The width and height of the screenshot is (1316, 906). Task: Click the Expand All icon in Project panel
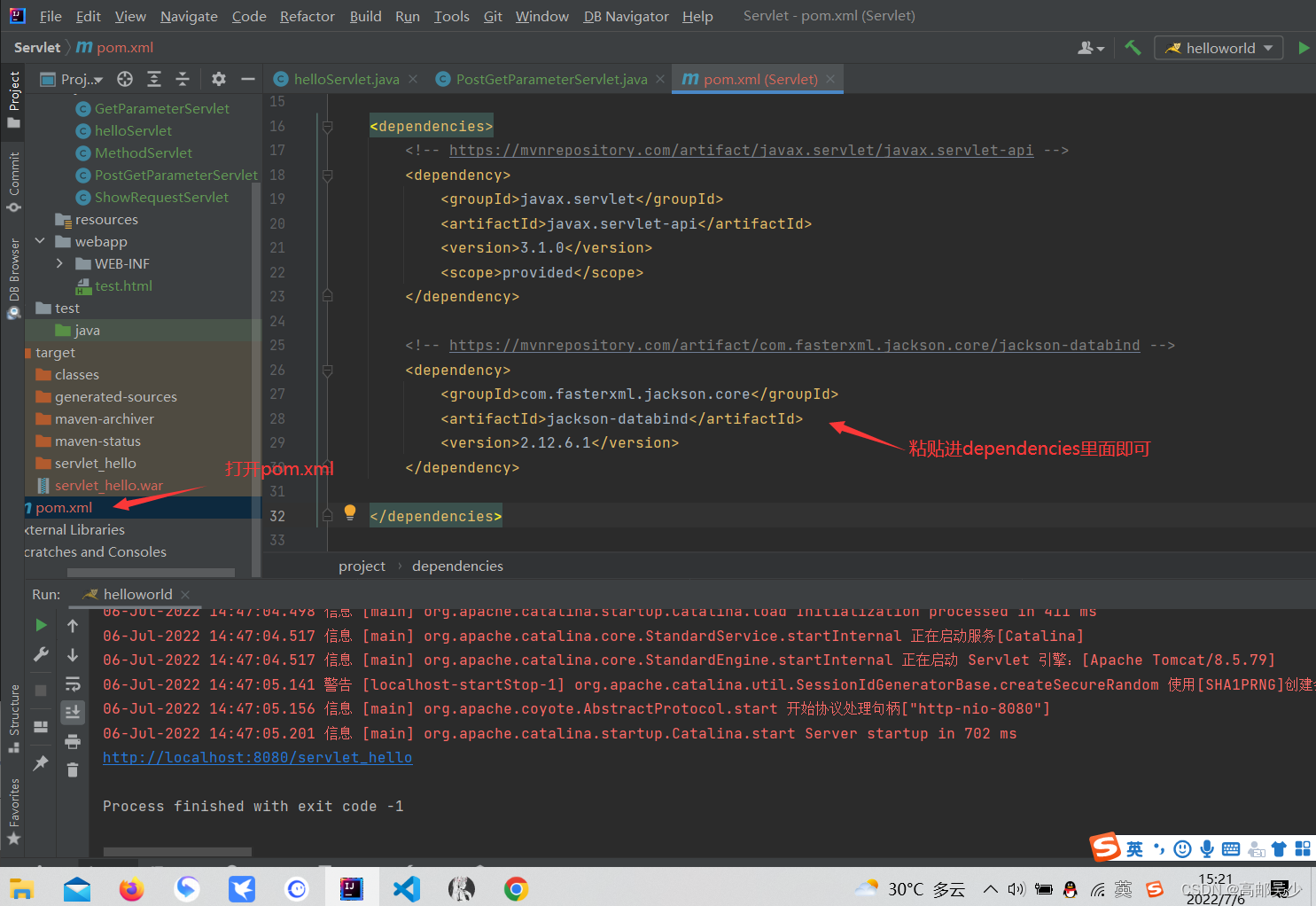coord(154,79)
